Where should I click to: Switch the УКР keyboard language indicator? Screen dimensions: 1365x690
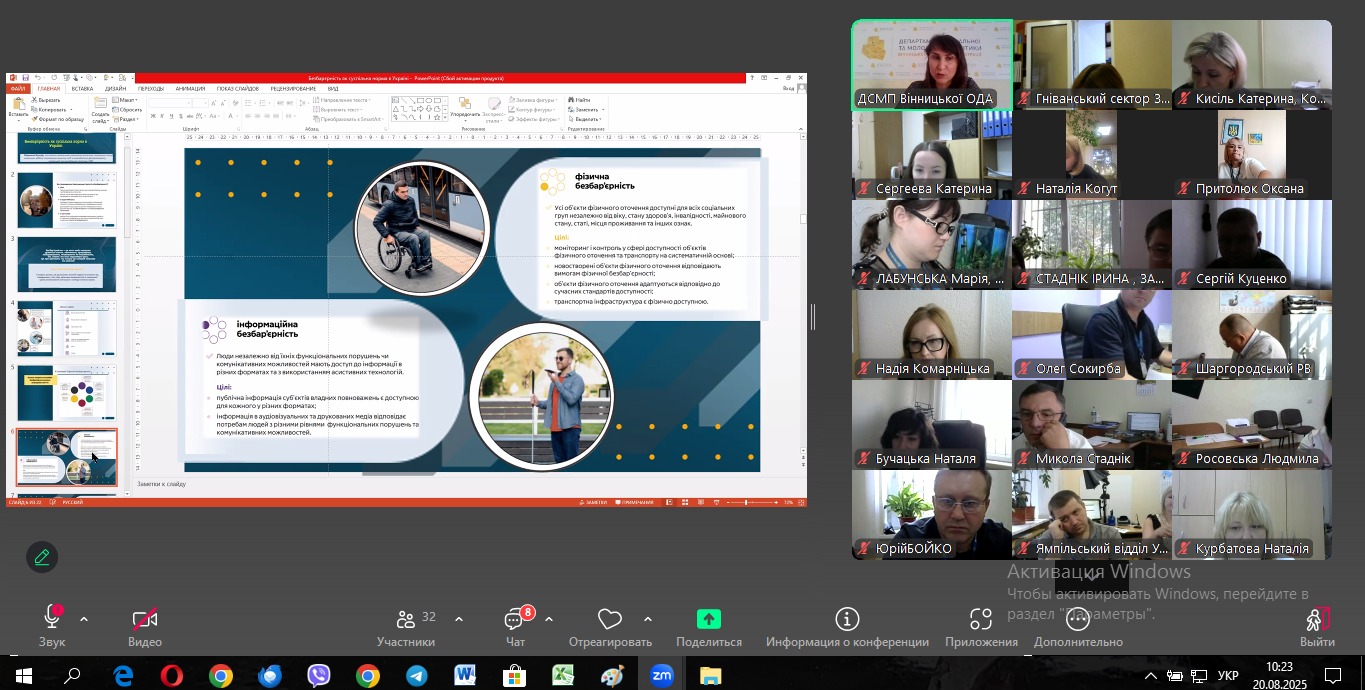1228,676
